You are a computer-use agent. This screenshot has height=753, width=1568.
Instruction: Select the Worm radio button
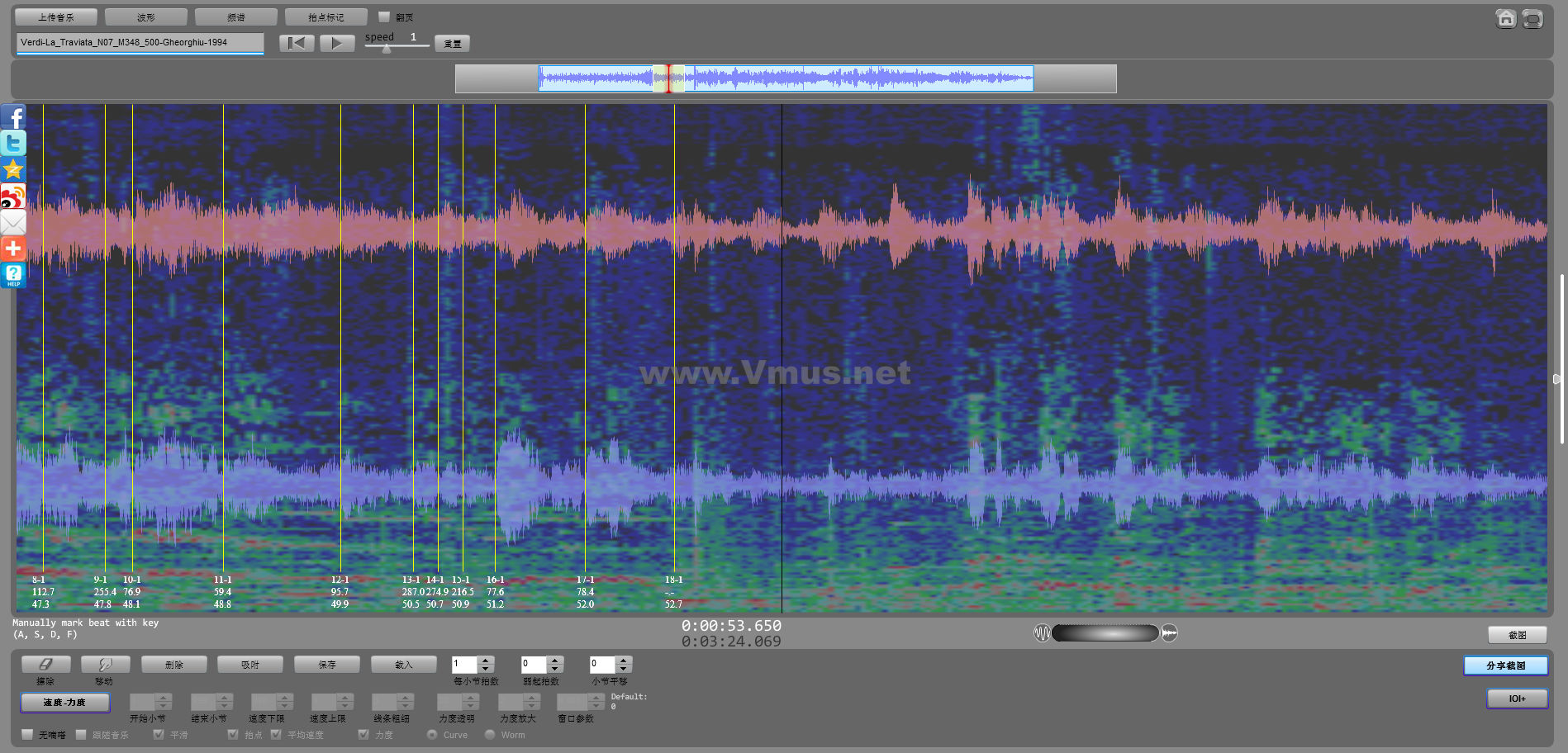pyautogui.click(x=490, y=734)
